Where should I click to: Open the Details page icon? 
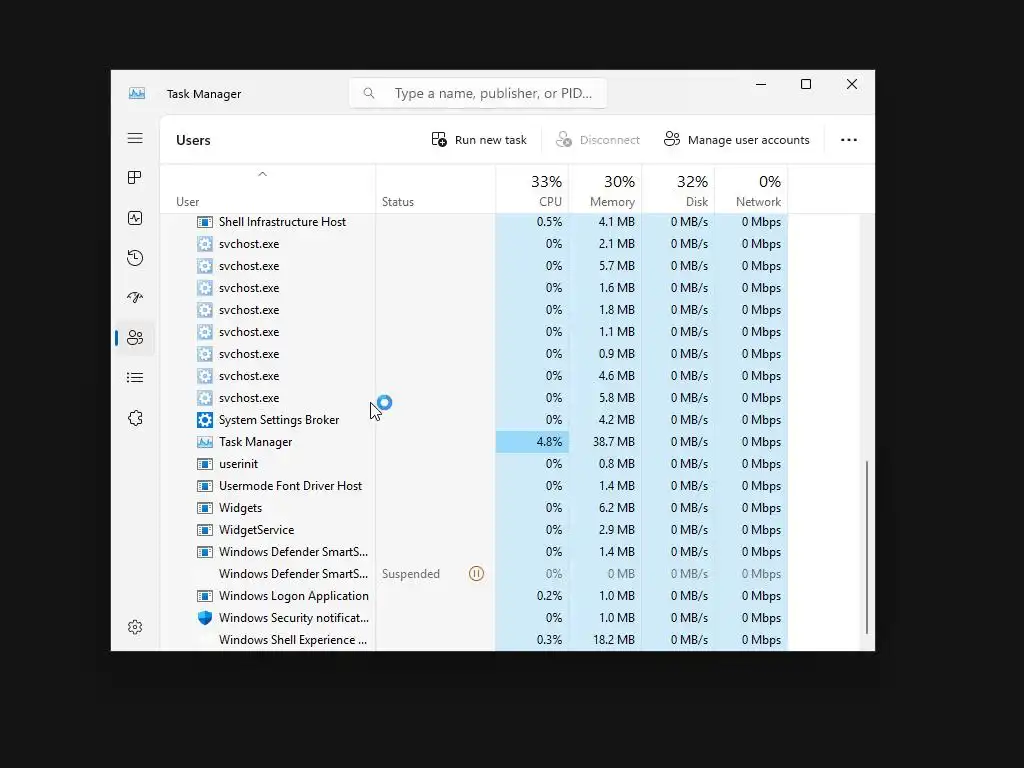[x=135, y=377]
